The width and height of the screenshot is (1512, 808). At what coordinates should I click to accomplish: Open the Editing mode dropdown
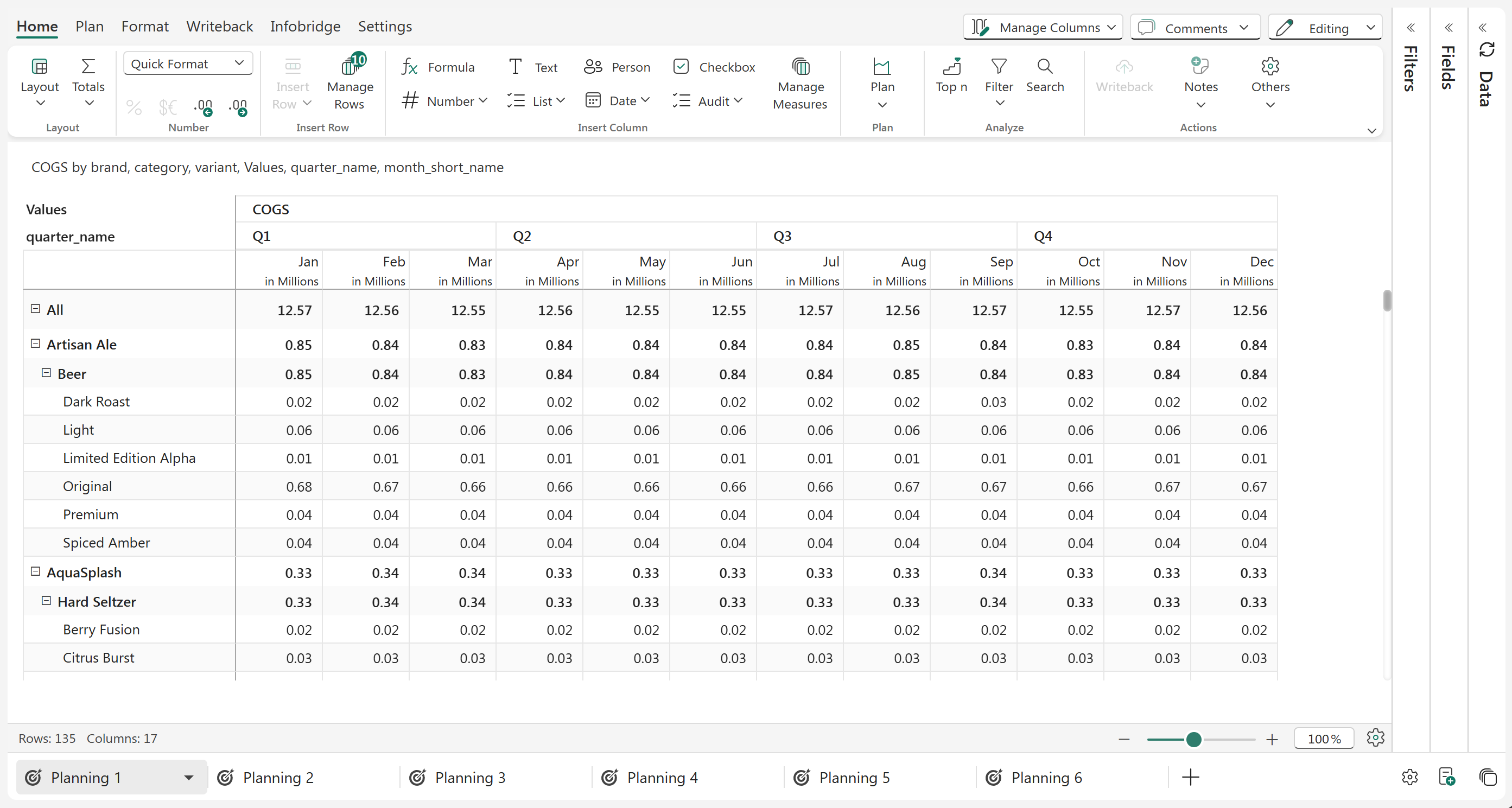pos(1325,28)
